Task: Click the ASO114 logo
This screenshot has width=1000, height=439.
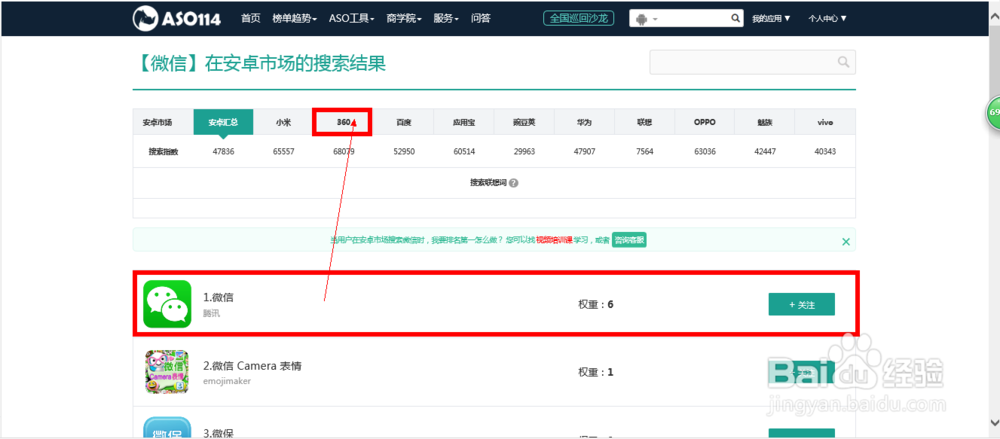Action: (177, 18)
